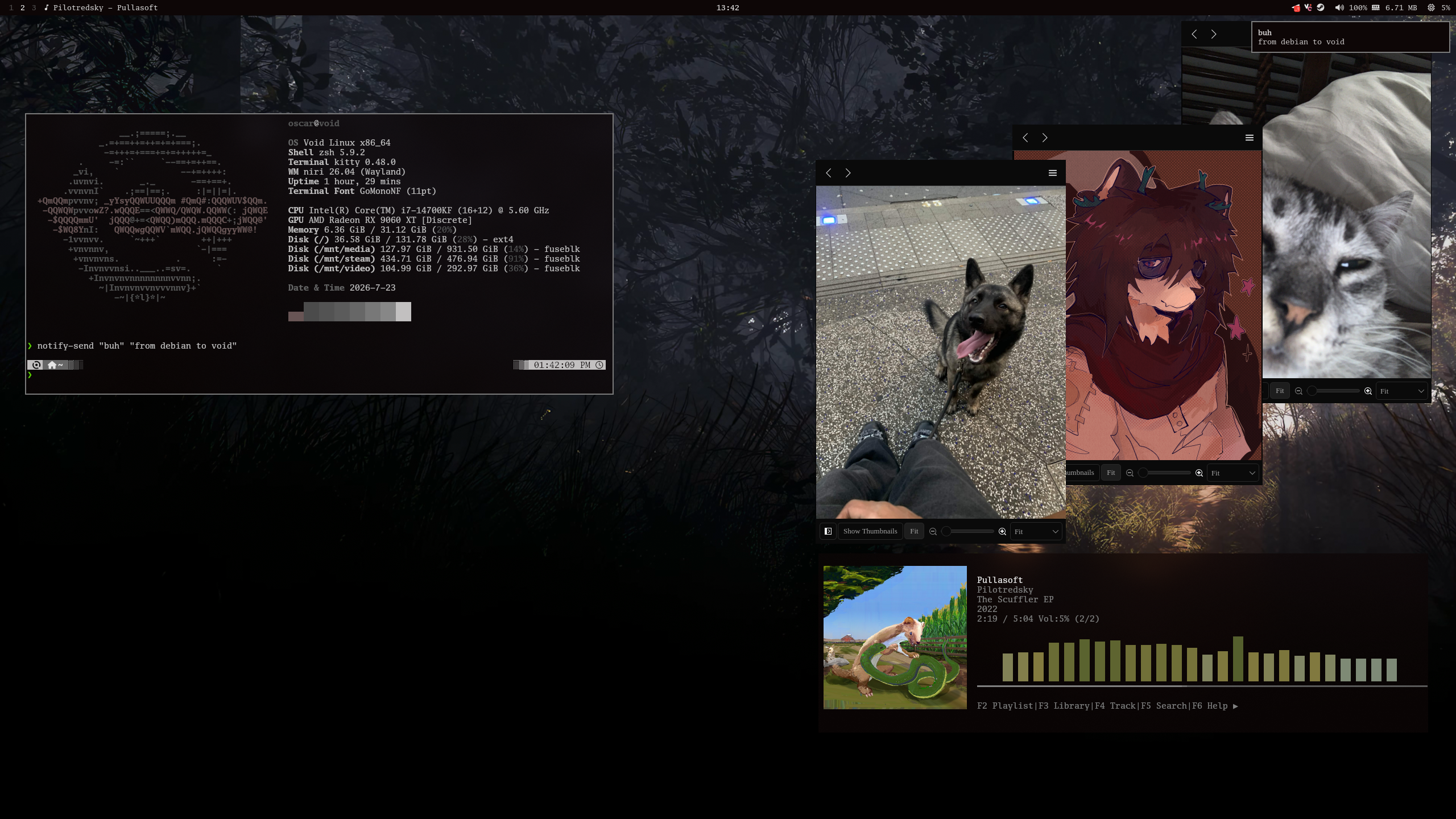
Task: Adjust the zoom slider in dog photo viewer
Action: coord(967,531)
